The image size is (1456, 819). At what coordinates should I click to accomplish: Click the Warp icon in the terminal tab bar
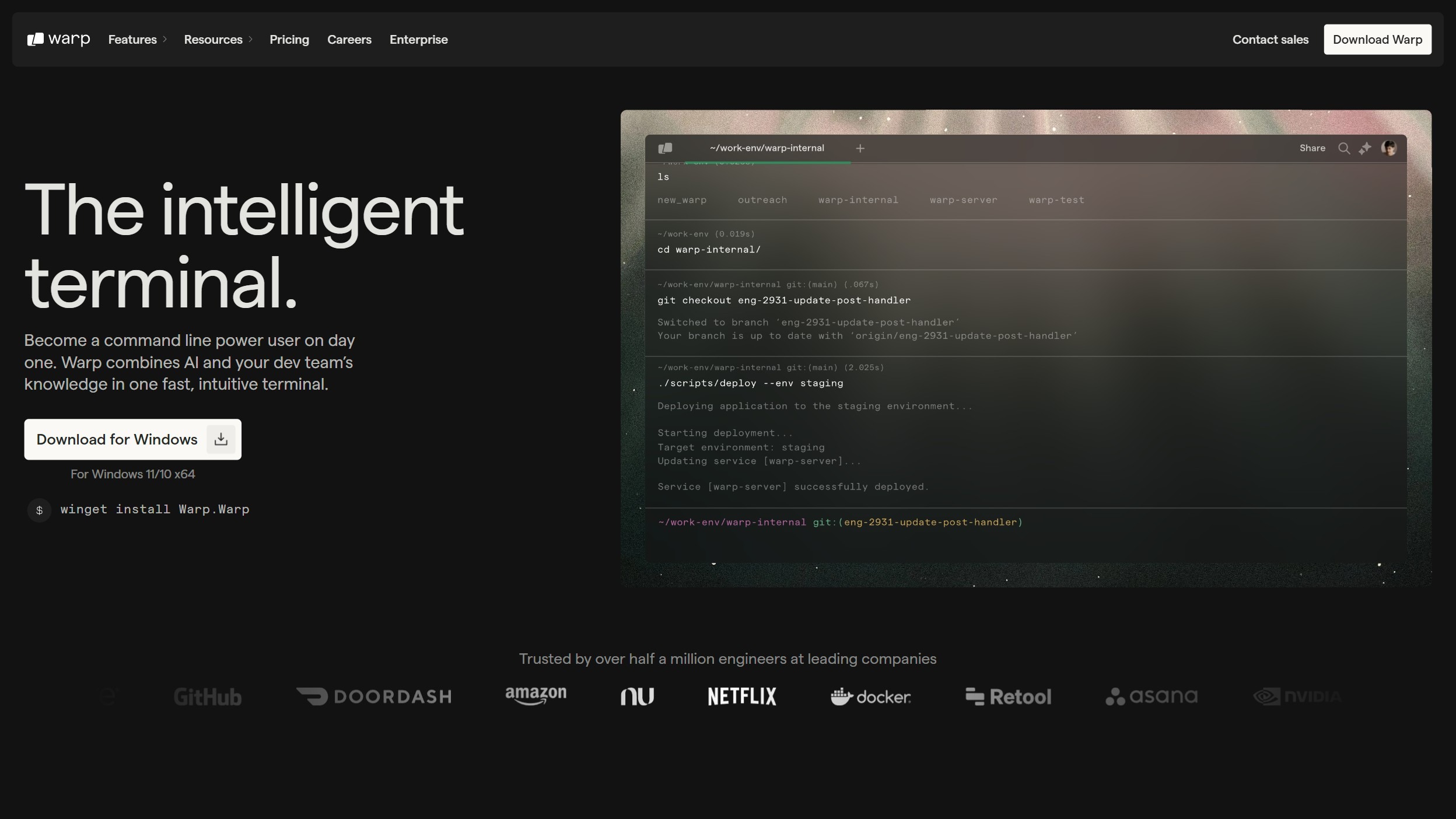pyautogui.click(x=665, y=148)
